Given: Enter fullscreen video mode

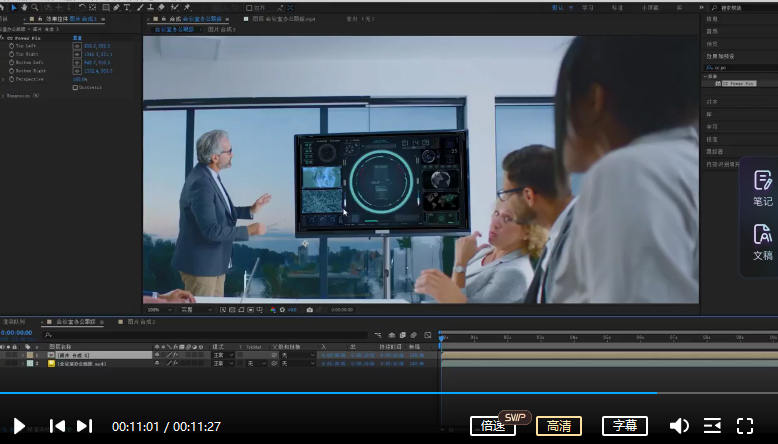Looking at the screenshot, I should pyautogui.click(x=745, y=426).
